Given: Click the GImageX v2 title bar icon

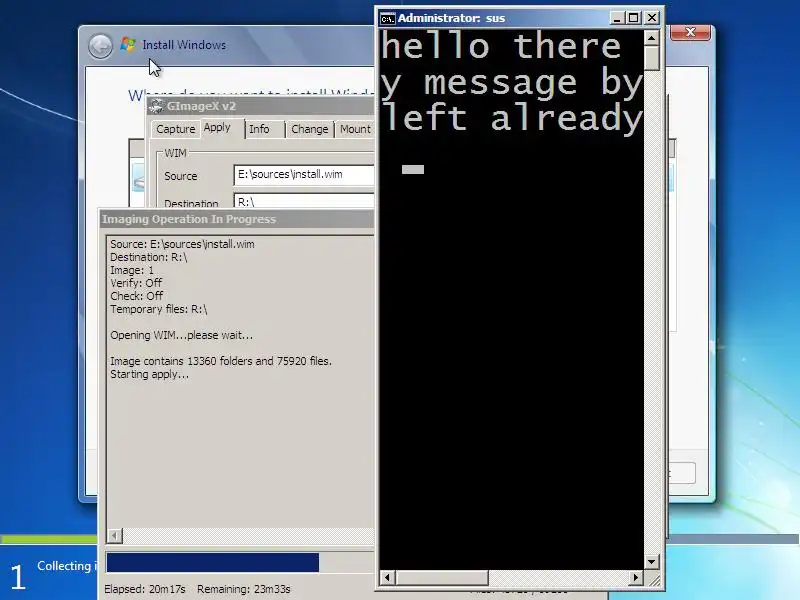Looking at the screenshot, I should 157,106.
